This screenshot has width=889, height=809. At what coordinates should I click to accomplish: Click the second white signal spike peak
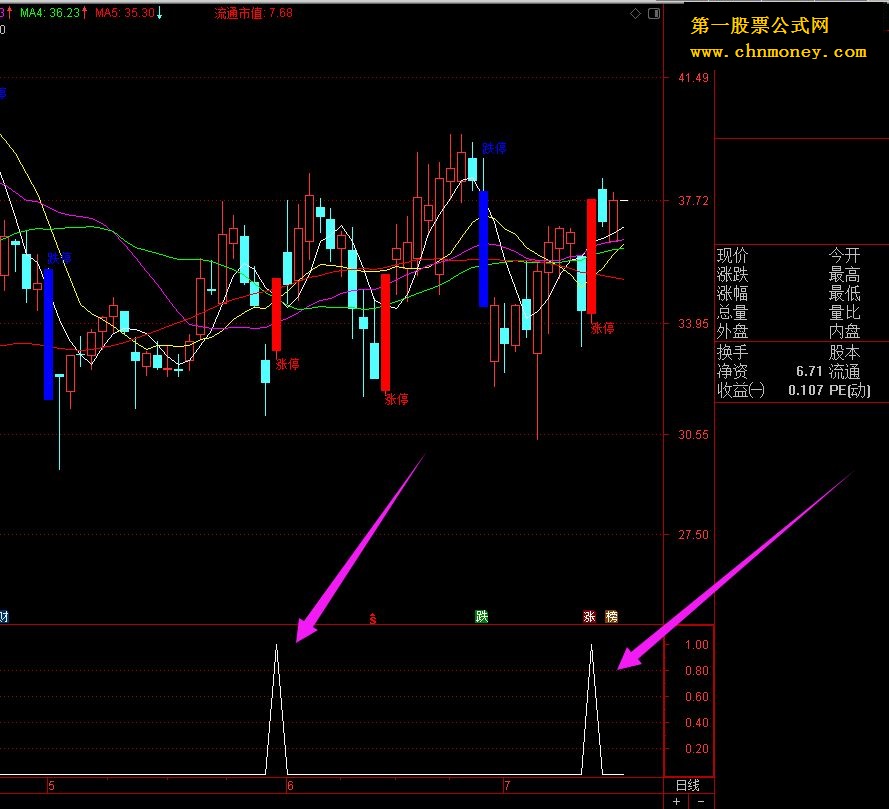point(591,645)
